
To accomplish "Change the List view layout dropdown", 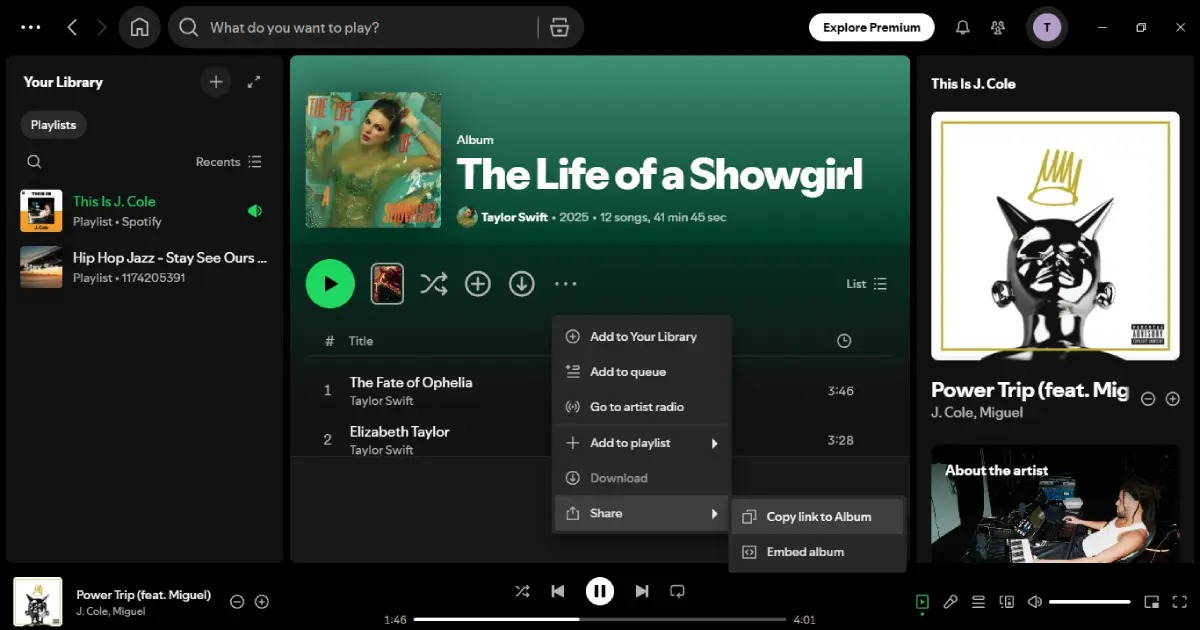I will tap(866, 283).
